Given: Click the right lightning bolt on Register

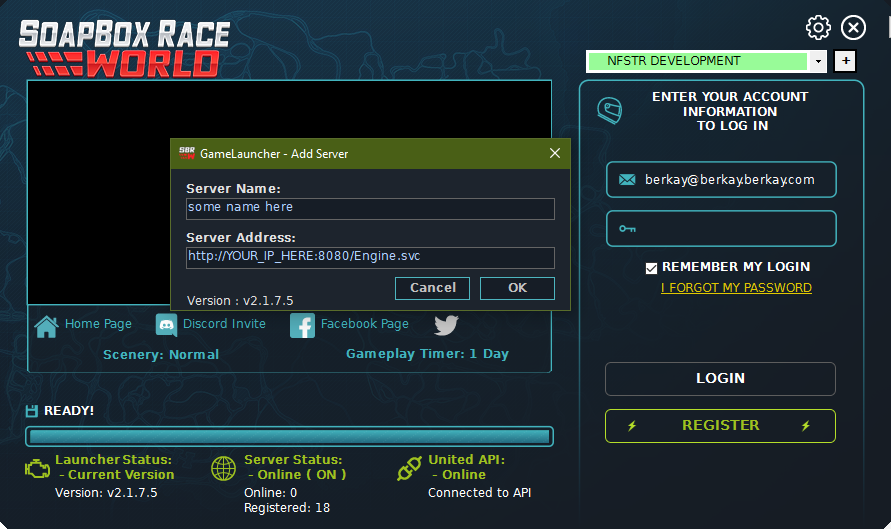Looking at the screenshot, I should (806, 426).
